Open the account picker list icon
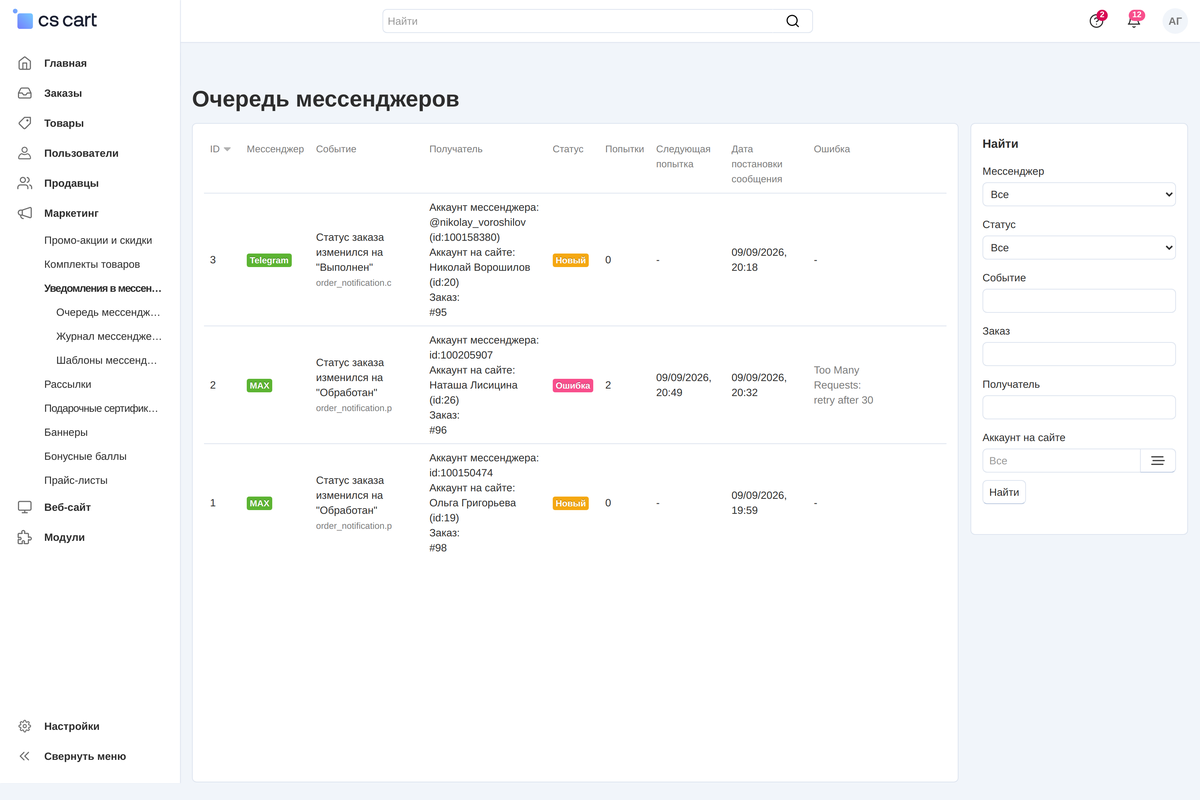This screenshot has height=800, width=1200. click(1158, 461)
